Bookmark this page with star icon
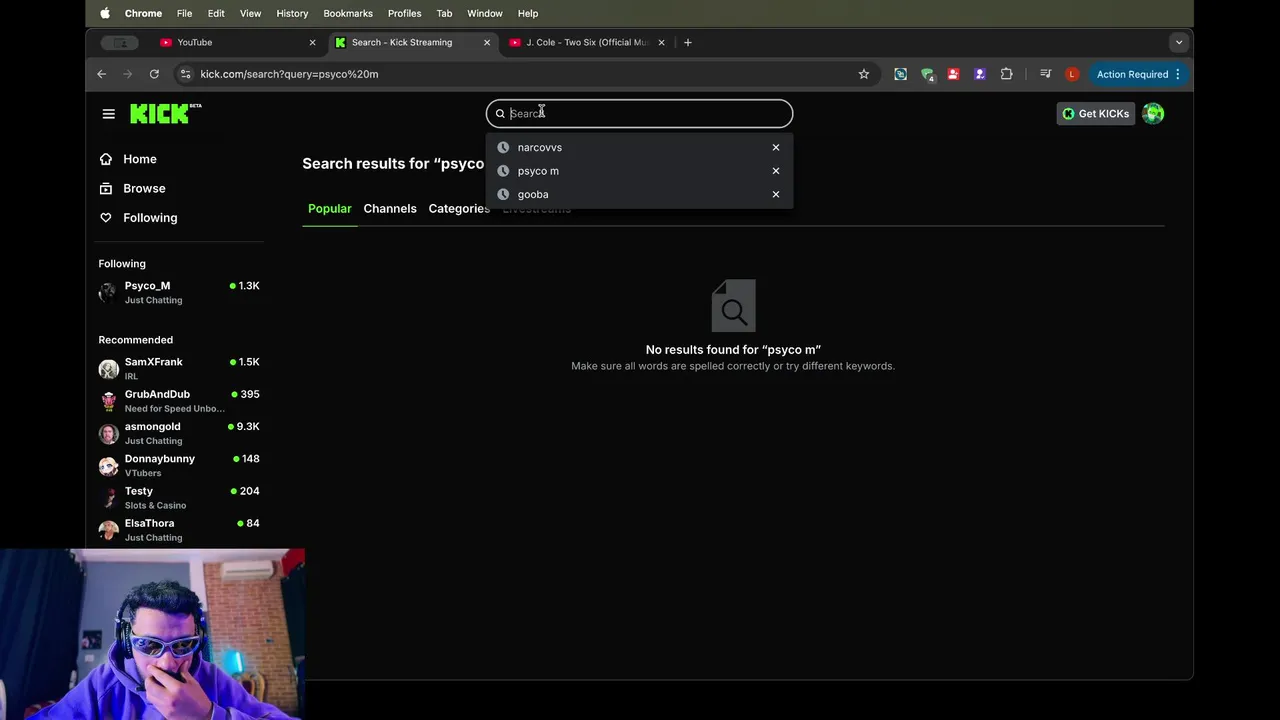1280x720 pixels. [x=864, y=74]
